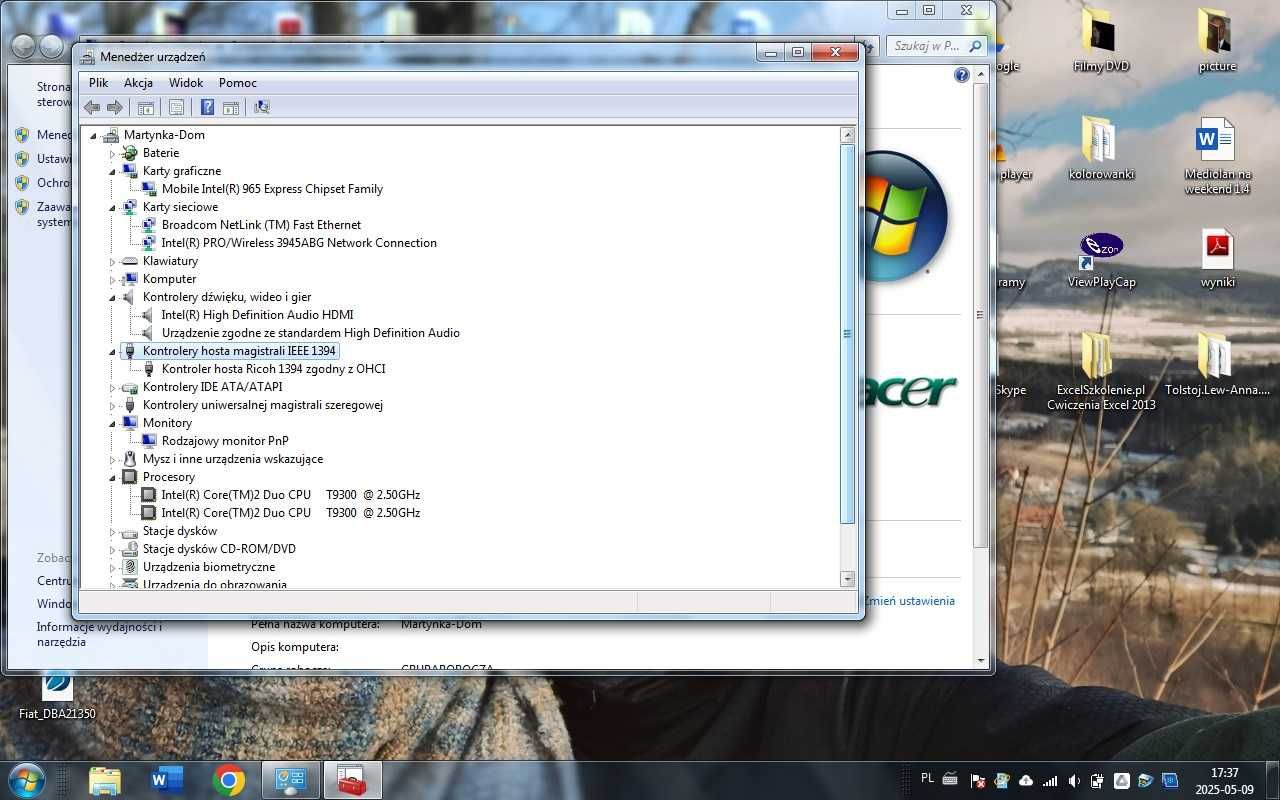Screen dimensions: 1280x800
Task: Select the Mediolan na weekend Word document
Action: (x=1217, y=155)
